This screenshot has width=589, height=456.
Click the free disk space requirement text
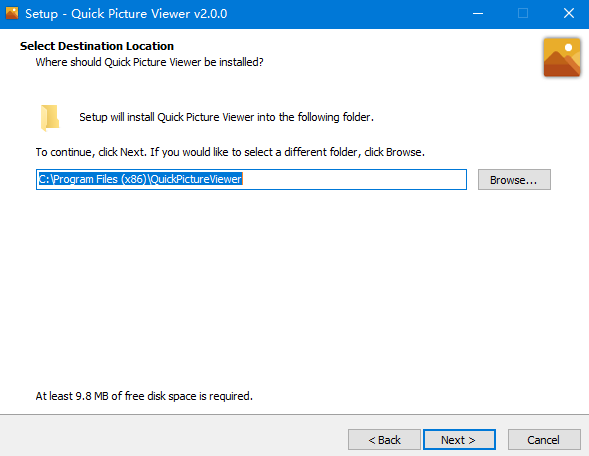[x=144, y=396]
